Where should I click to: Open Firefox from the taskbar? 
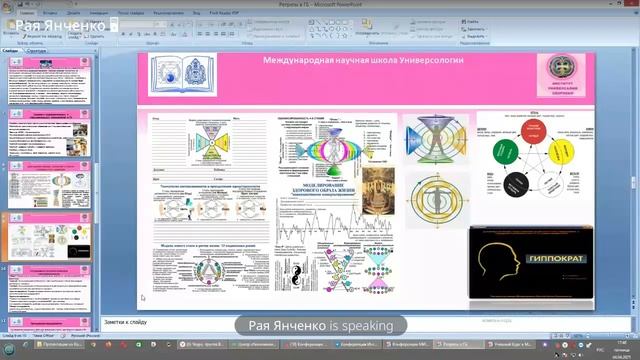(x=108, y=344)
